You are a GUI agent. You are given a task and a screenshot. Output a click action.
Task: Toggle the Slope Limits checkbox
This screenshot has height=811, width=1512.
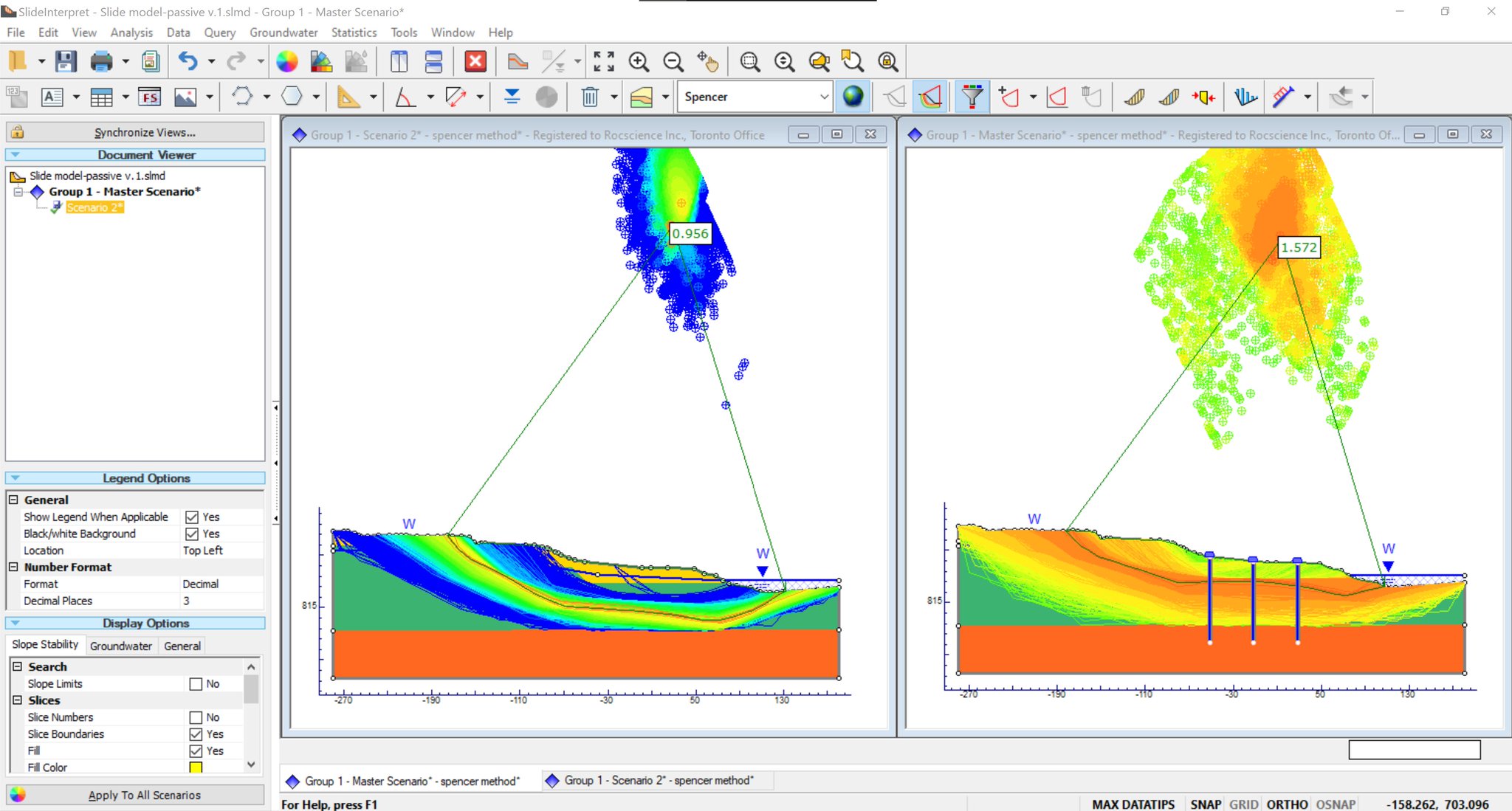click(x=196, y=684)
